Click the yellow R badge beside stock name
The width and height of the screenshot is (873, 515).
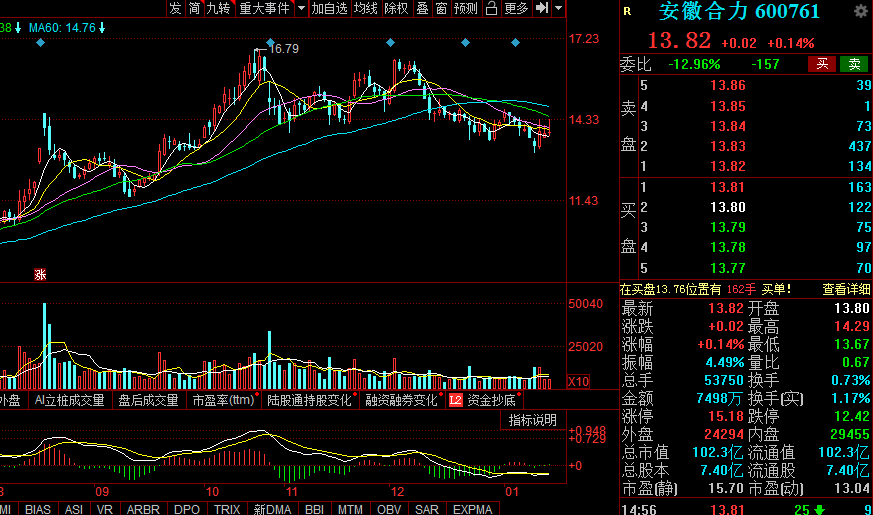point(627,12)
